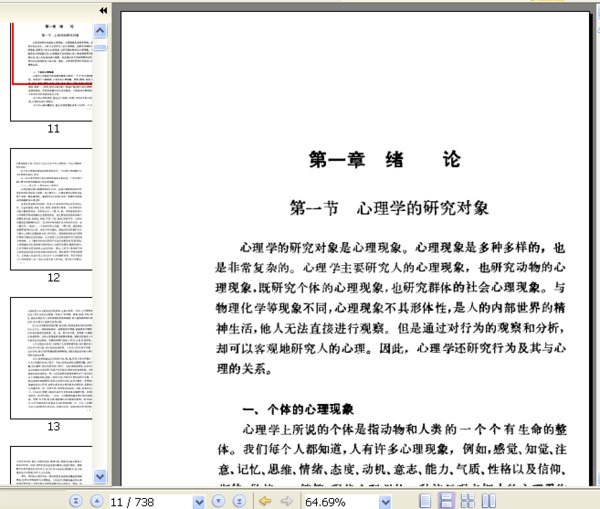Click the line starting 是非常复杂的

pos(390,268)
